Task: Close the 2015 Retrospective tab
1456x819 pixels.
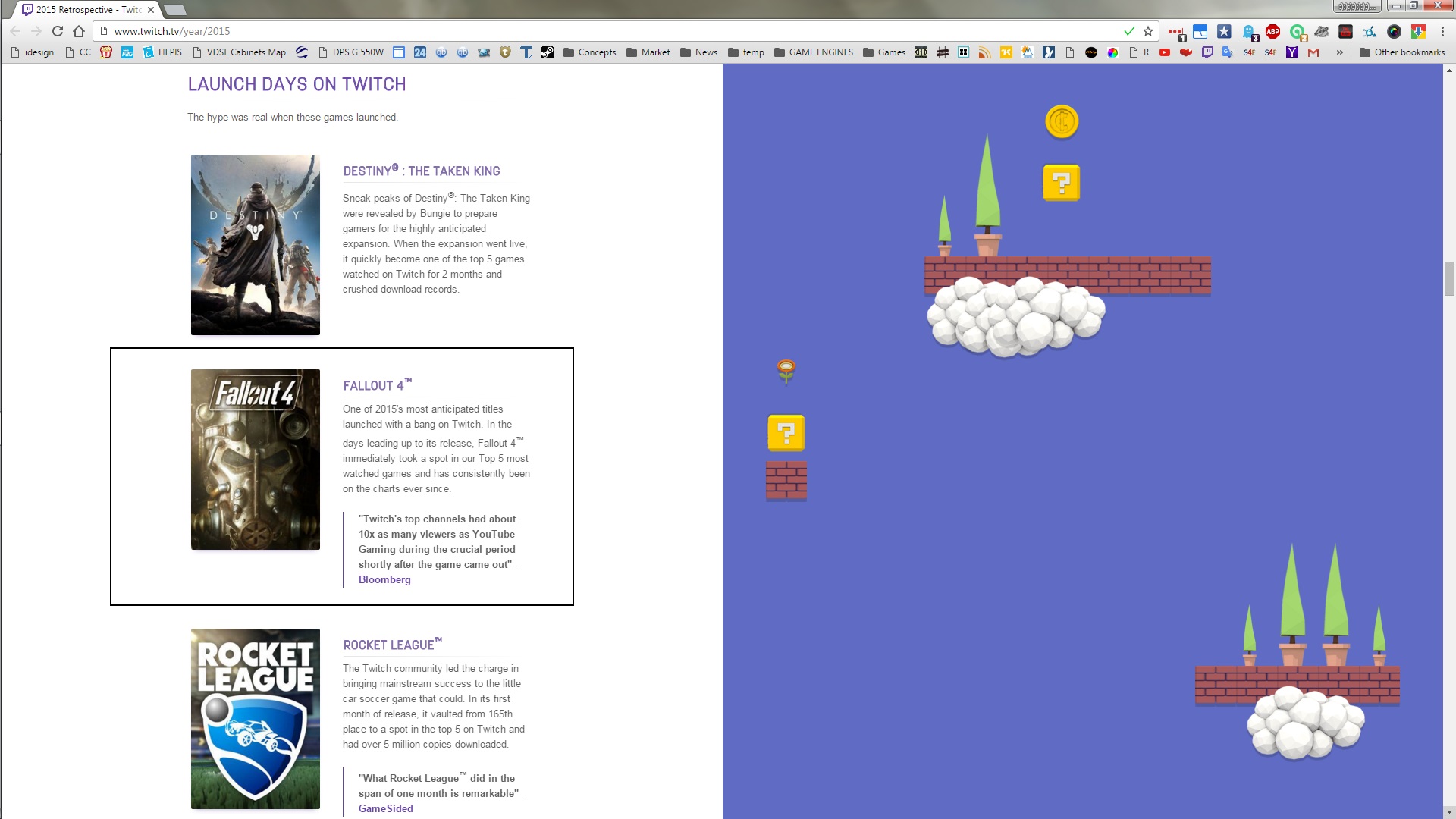Action: tap(150, 10)
